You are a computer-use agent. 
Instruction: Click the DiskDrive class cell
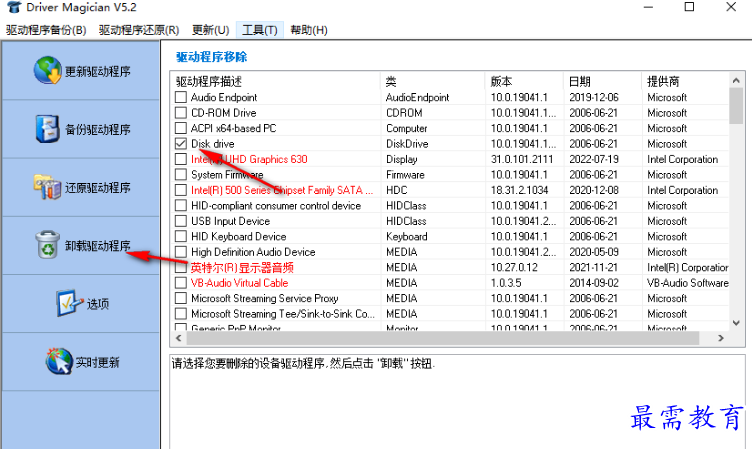pyautogui.click(x=407, y=143)
